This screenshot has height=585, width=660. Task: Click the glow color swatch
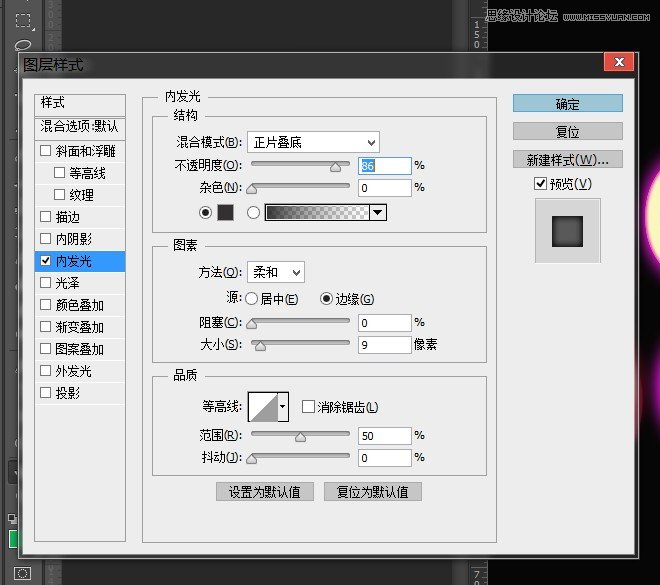[x=225, y=213]
